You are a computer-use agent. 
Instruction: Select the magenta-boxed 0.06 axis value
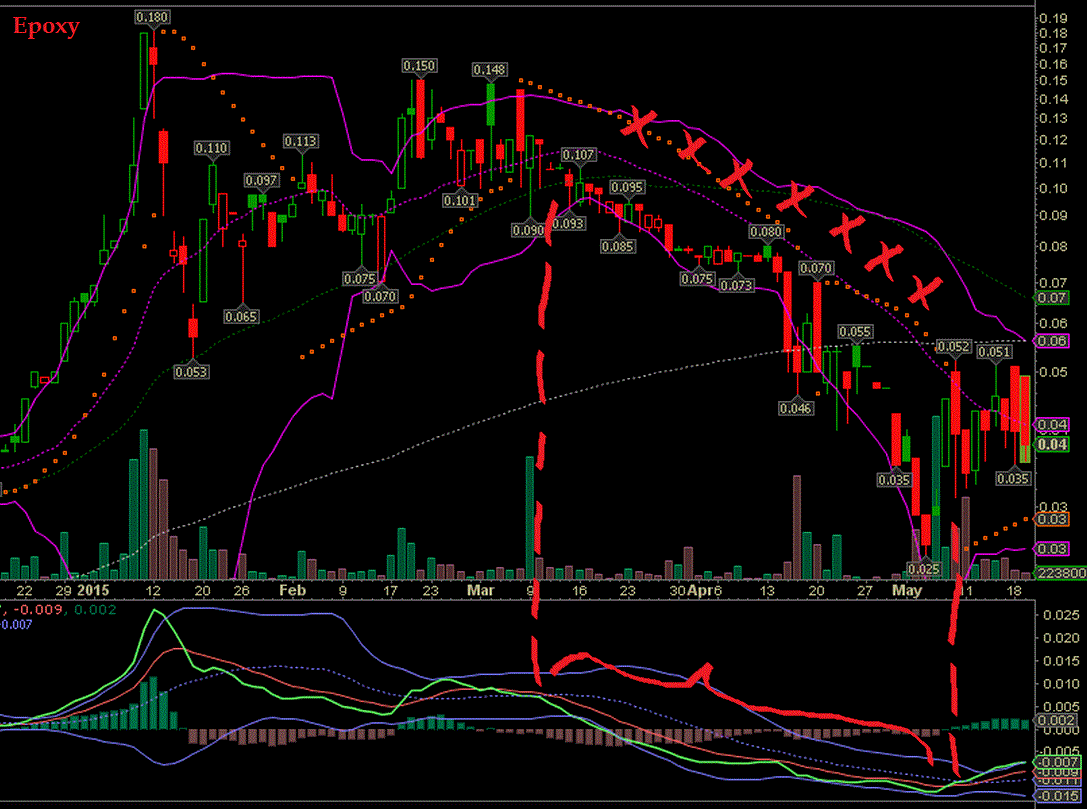(x=1052, y=341)
